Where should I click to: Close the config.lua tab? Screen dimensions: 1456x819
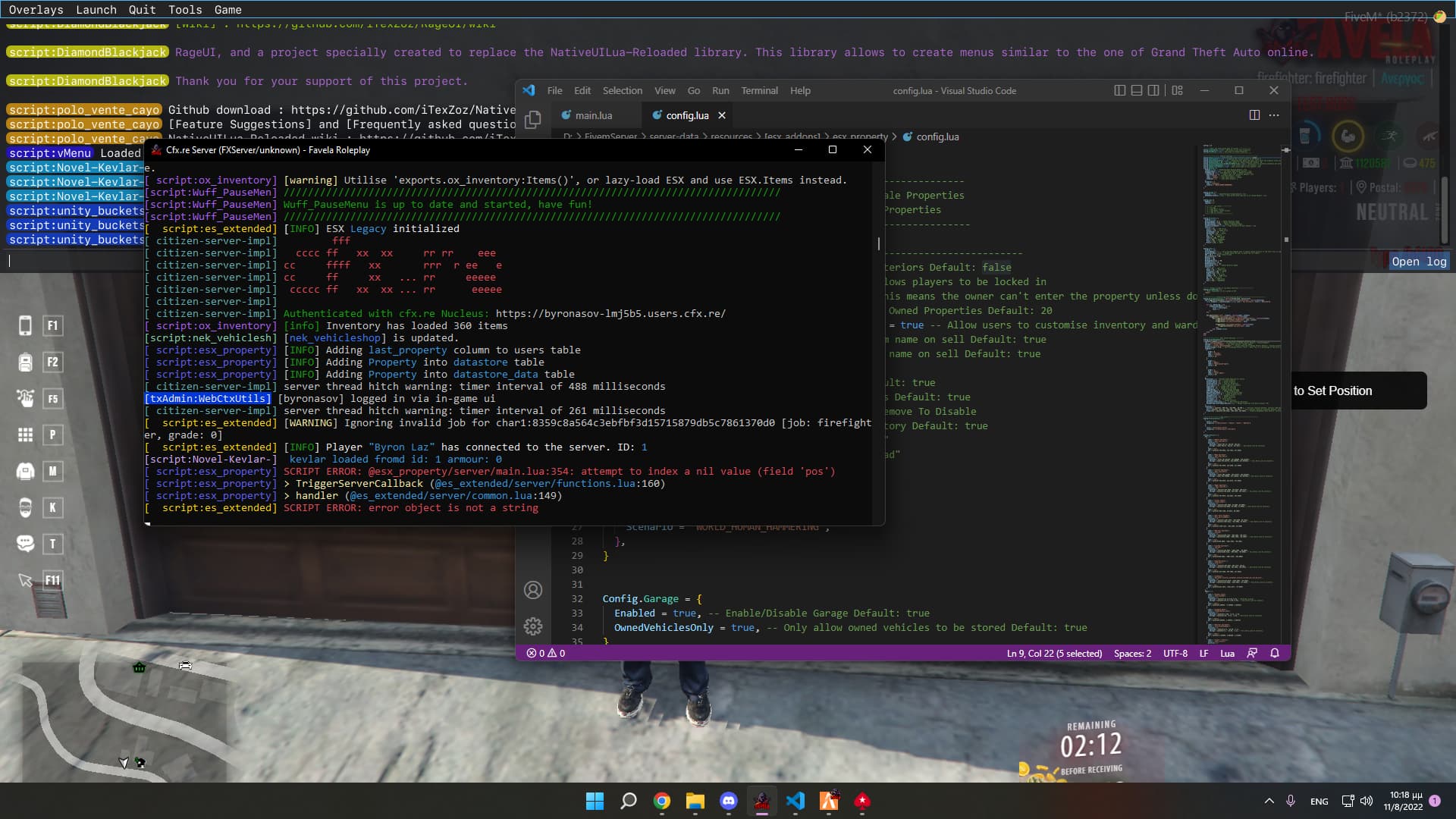pyautogui.click(x=722, y=115)
